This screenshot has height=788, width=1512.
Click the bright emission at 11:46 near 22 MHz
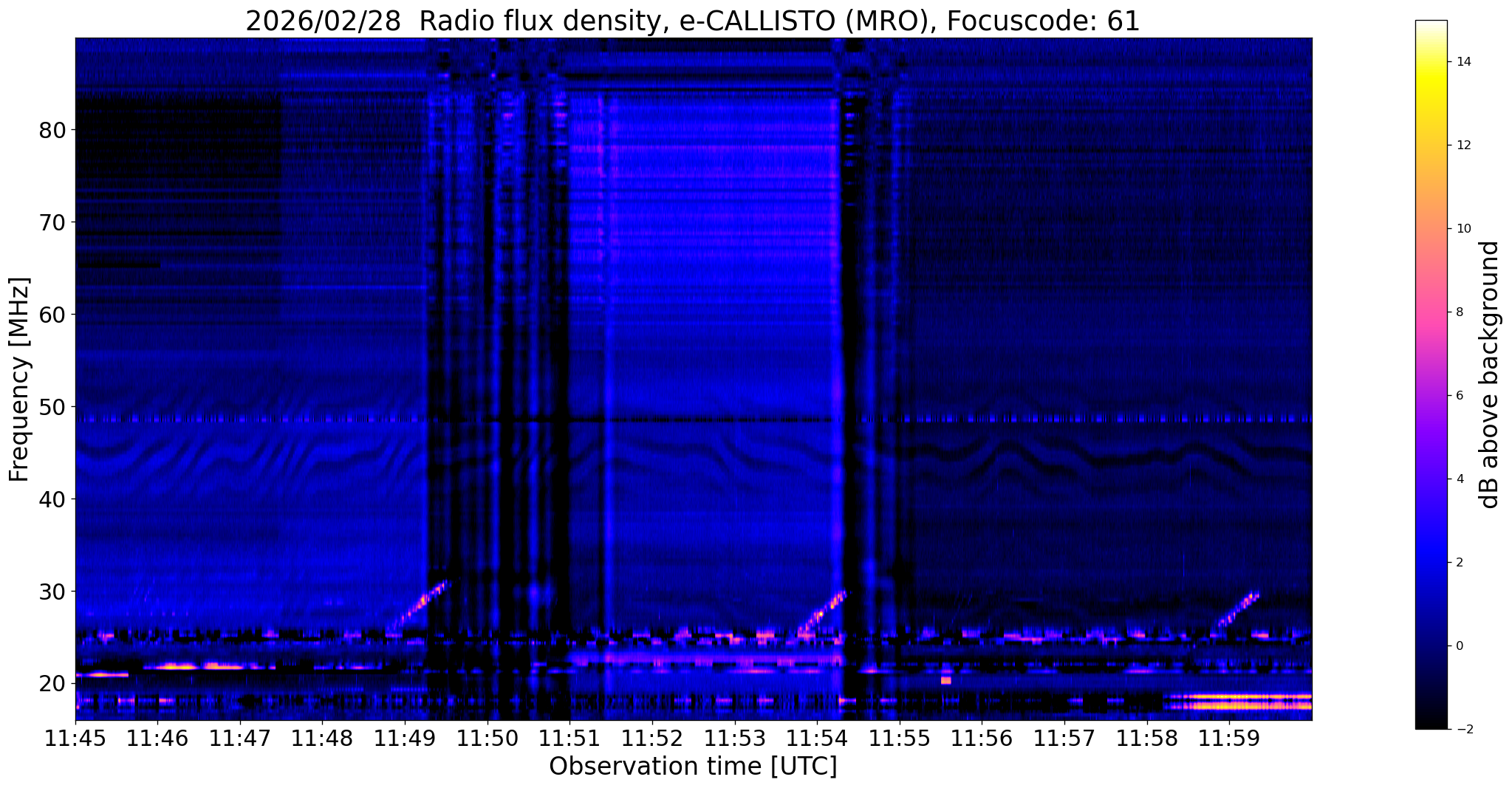[x=194, y=666]
